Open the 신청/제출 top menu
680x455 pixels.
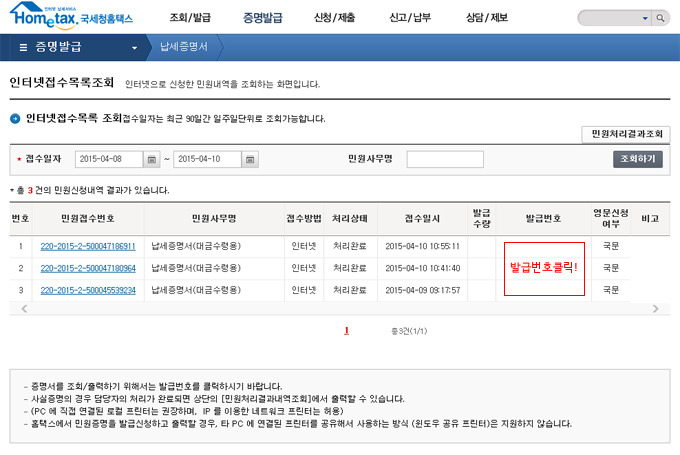(334, 18)
